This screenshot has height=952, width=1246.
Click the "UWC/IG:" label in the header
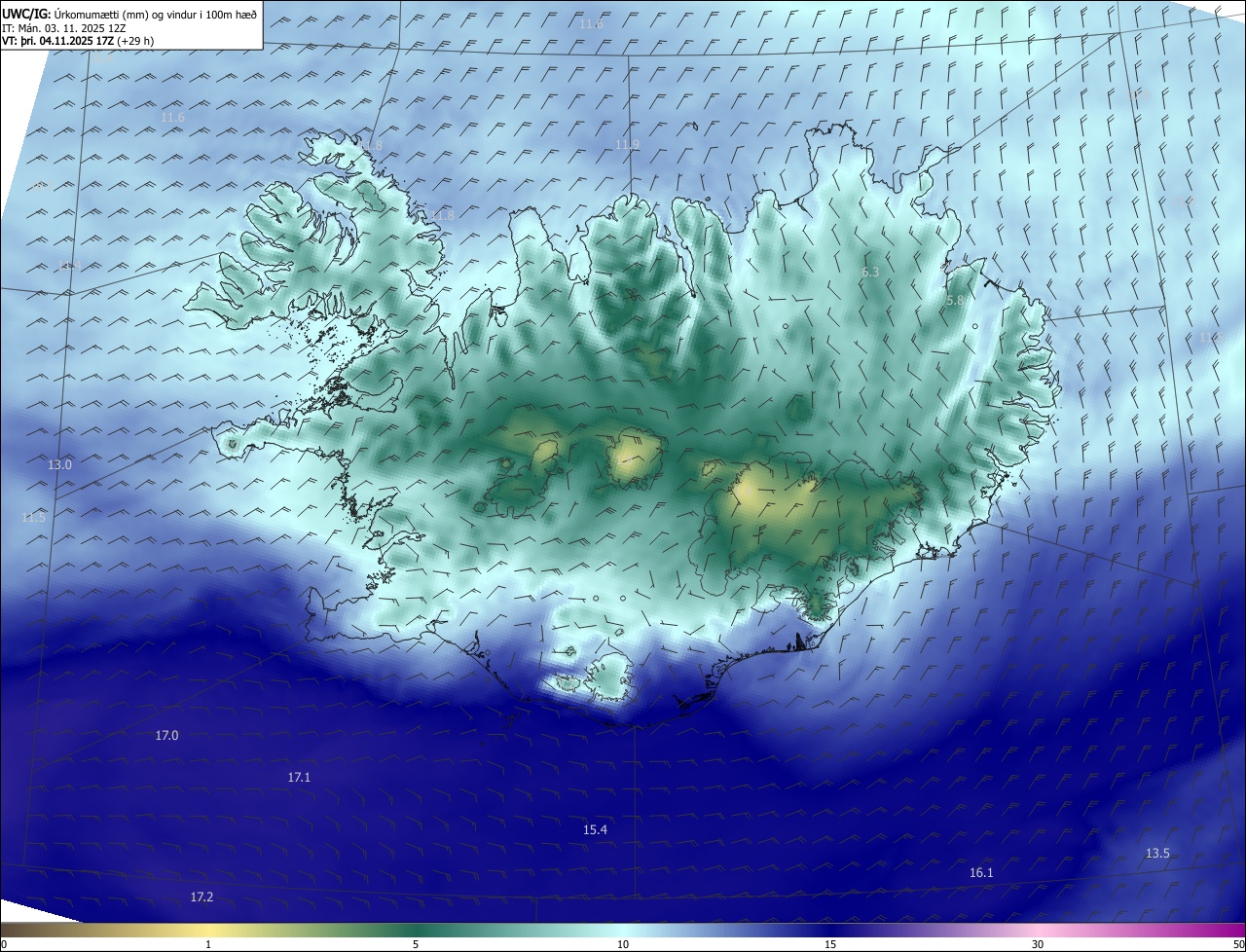coord(26,15)
